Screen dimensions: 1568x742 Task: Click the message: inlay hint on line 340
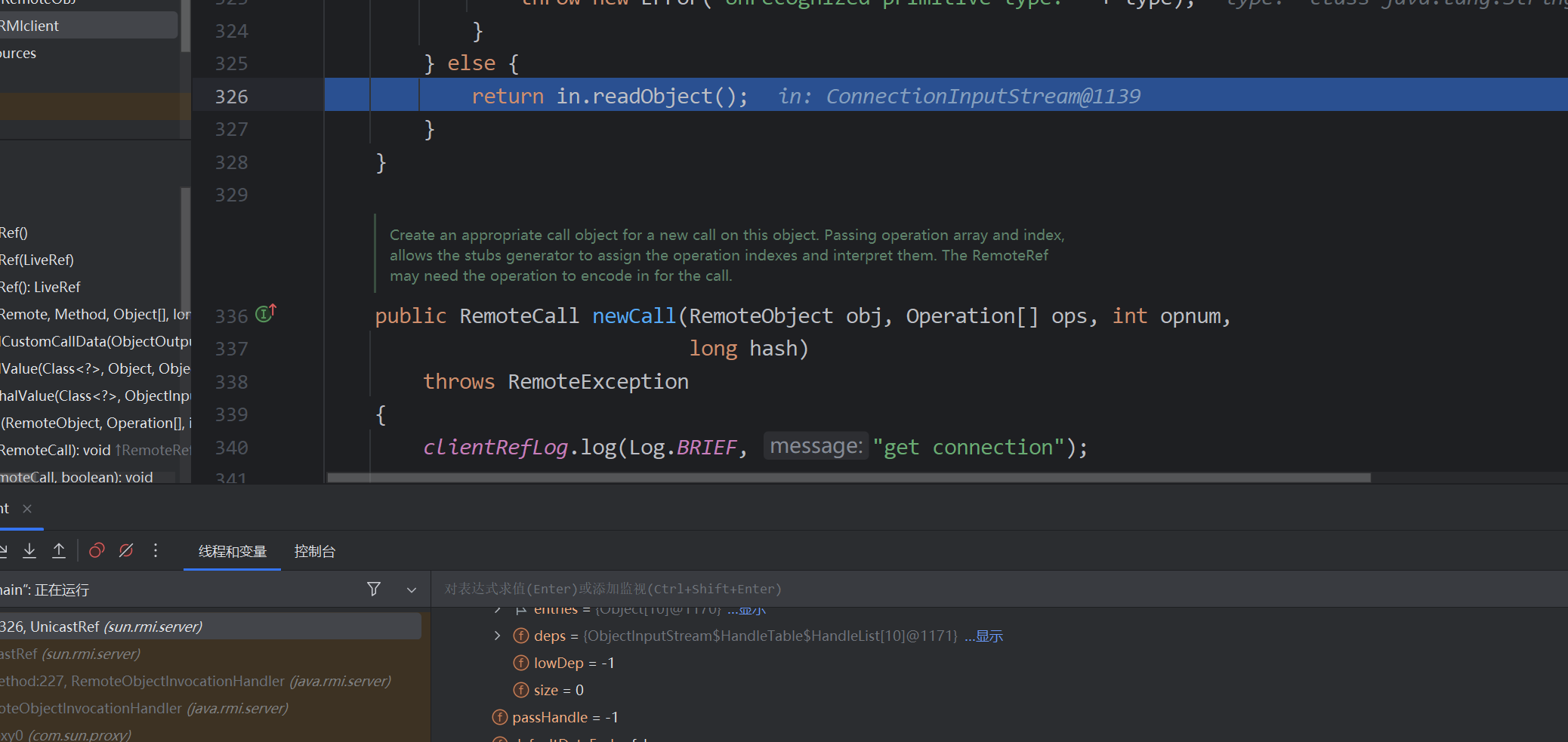[816, 447]
